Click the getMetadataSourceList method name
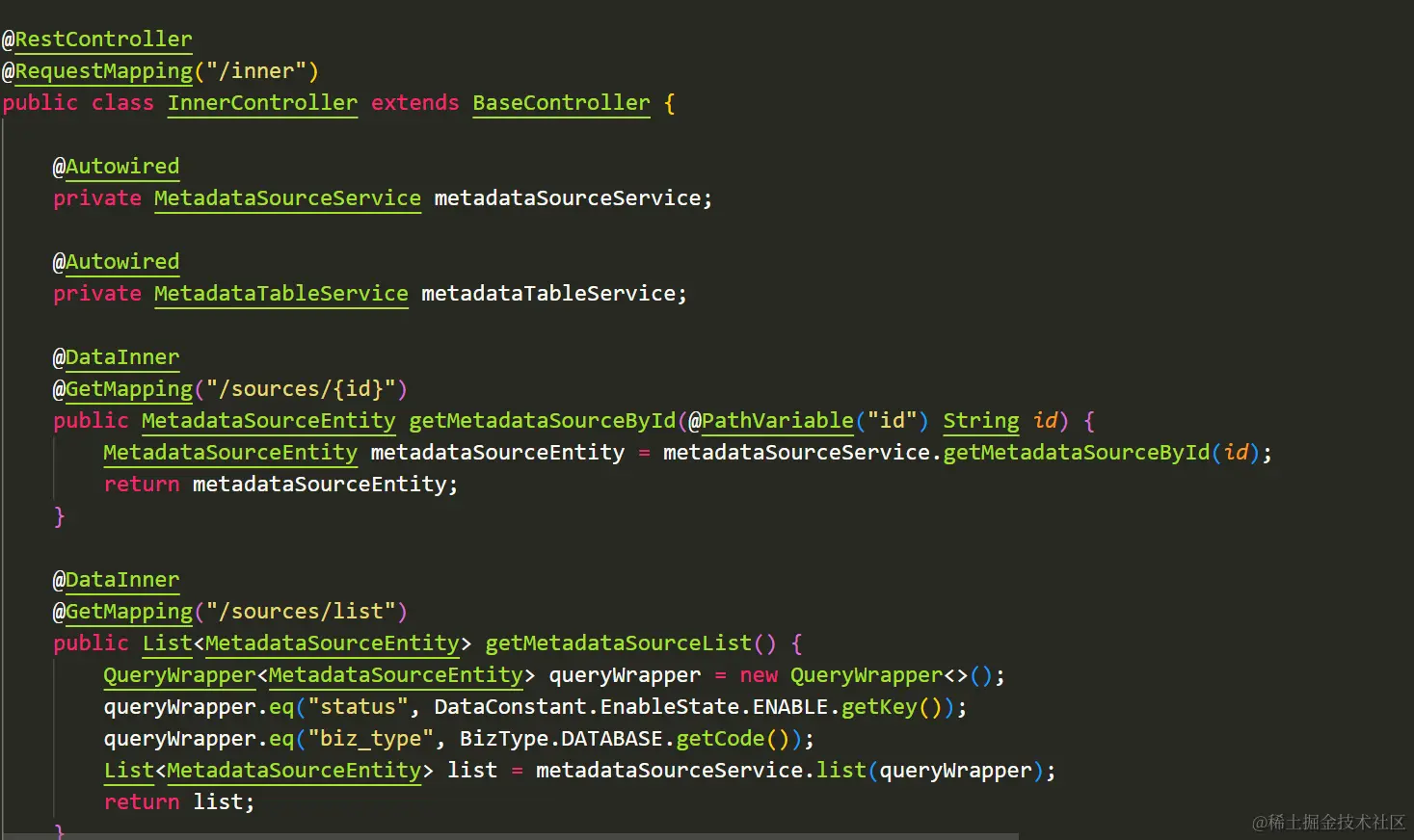The height and width of the screenshot is (840, 1414). (x=618, y=643)
